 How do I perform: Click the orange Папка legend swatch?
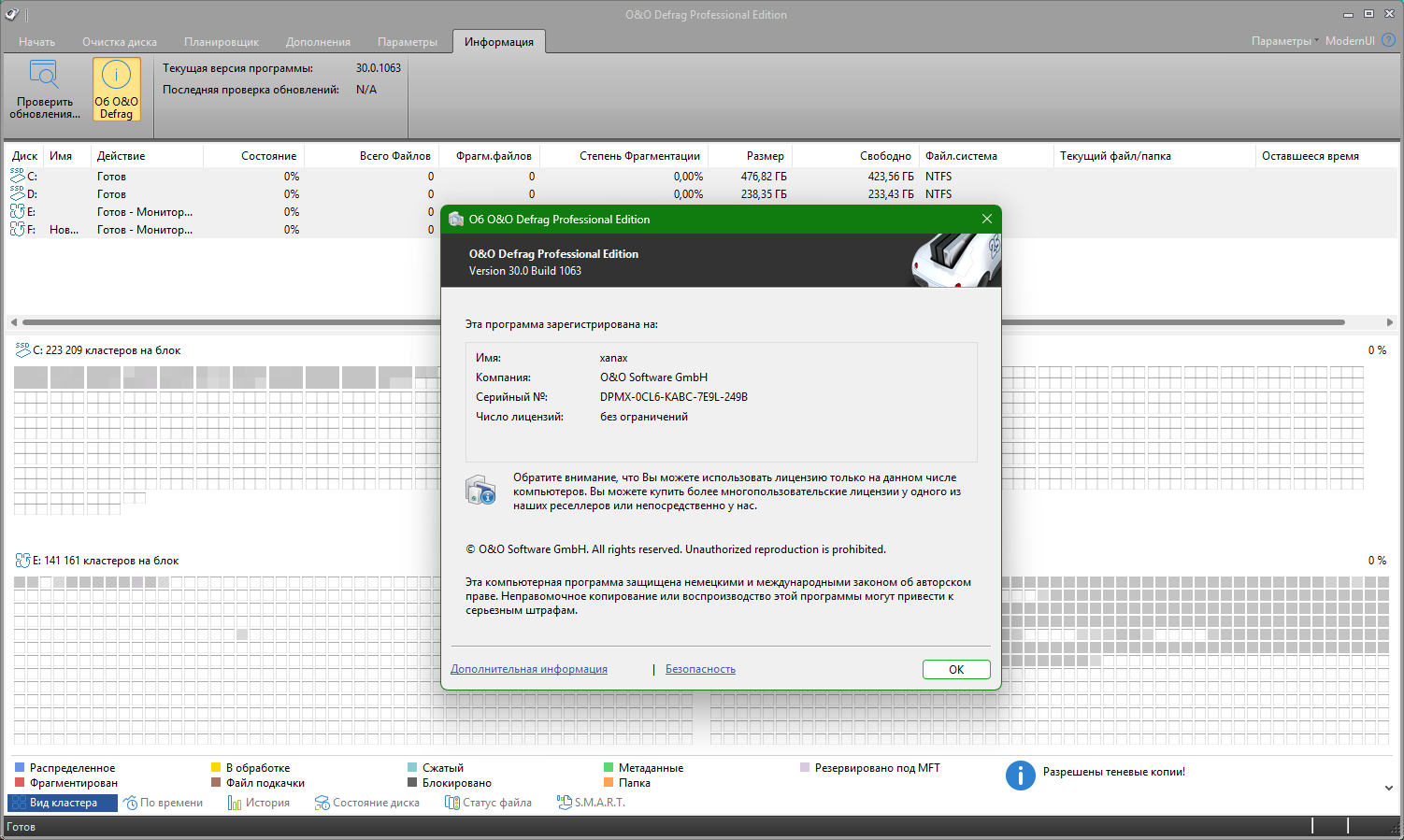pos(609,783)
